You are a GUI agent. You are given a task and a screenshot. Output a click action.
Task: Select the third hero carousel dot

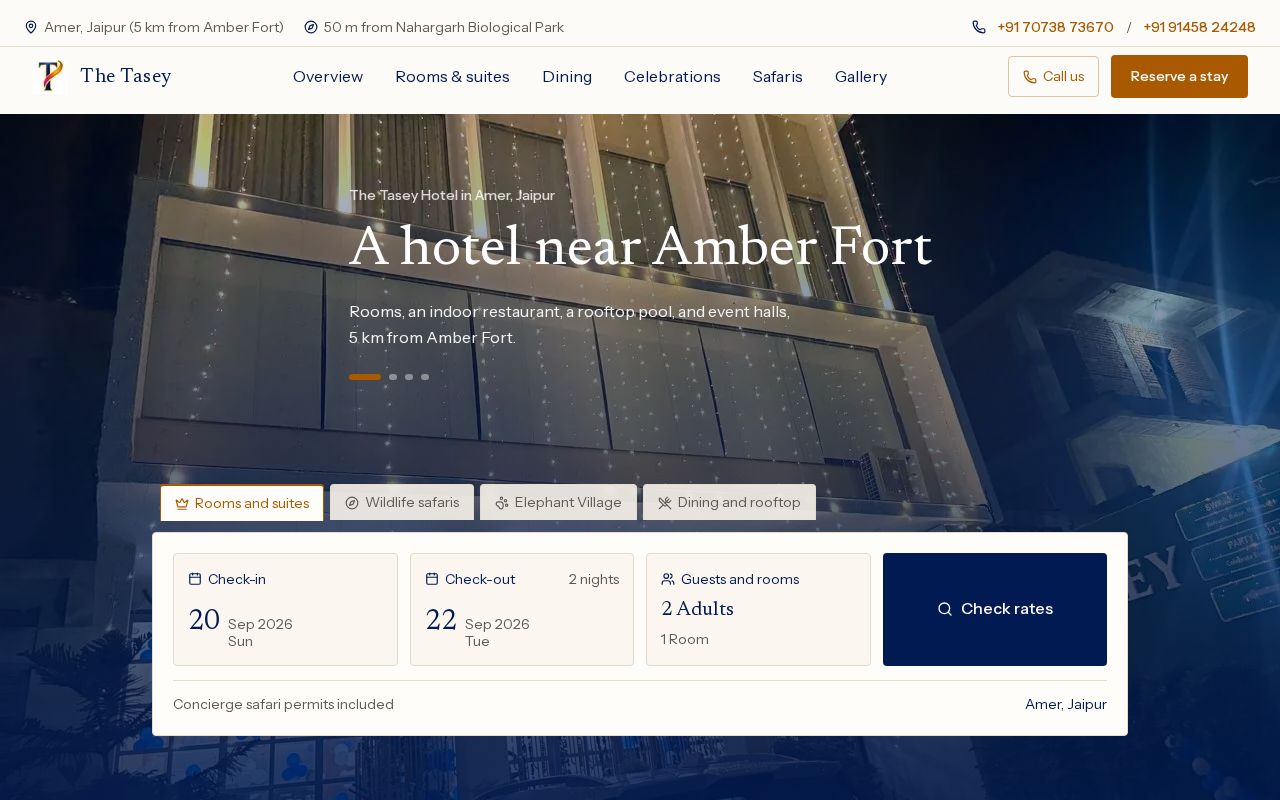click(x=409, y=377)
